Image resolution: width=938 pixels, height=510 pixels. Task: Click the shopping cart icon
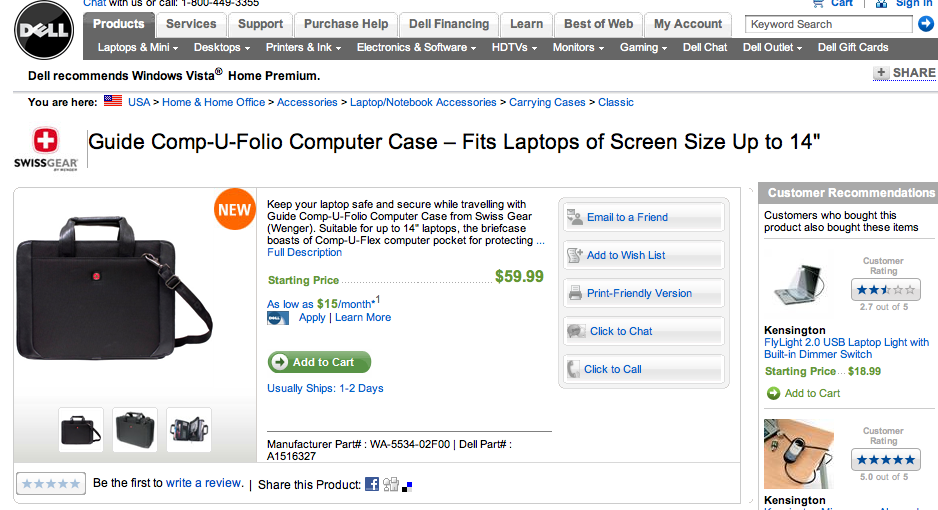pos(818,4)
